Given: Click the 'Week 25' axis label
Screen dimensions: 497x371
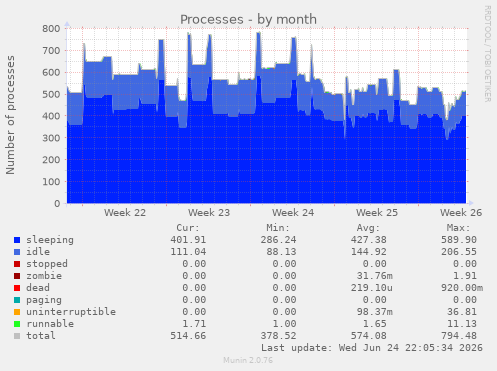Looking at the screenshot, I should pos(377,213).
